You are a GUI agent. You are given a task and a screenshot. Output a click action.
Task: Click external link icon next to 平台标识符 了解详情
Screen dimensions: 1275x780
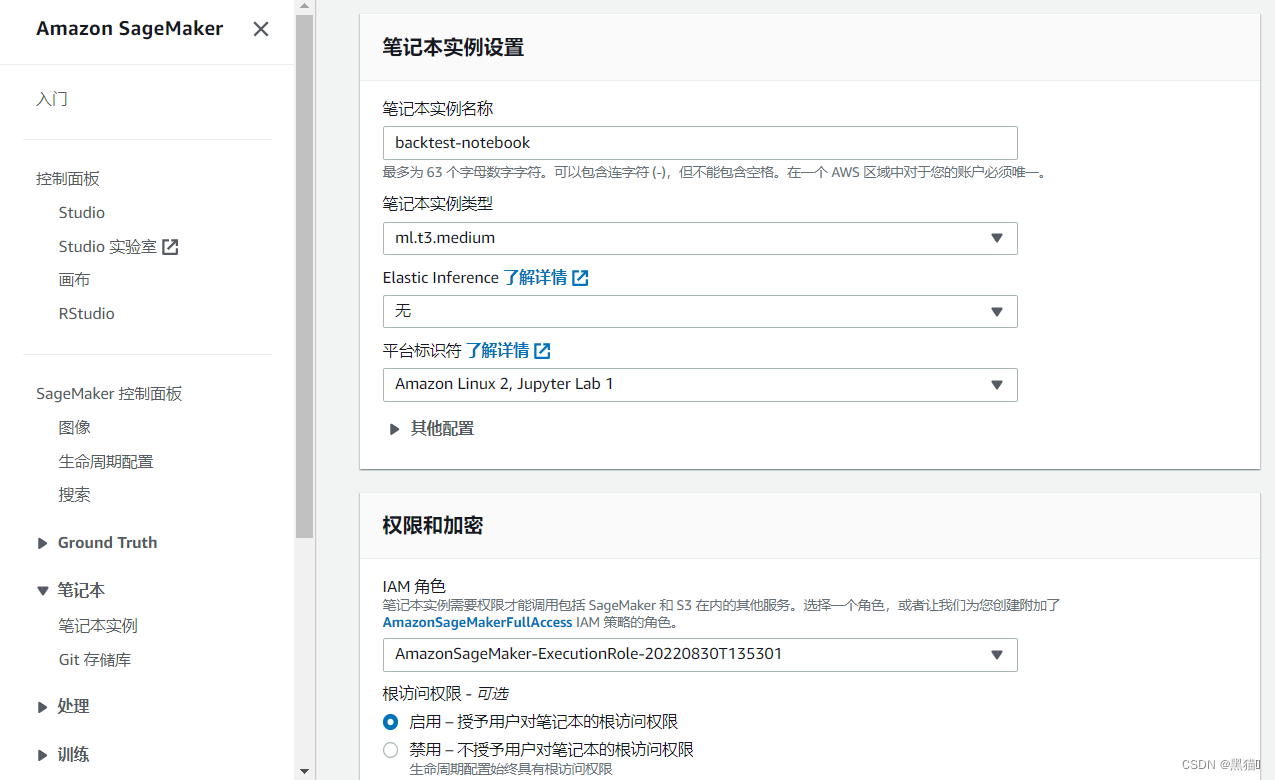(542, 351)
